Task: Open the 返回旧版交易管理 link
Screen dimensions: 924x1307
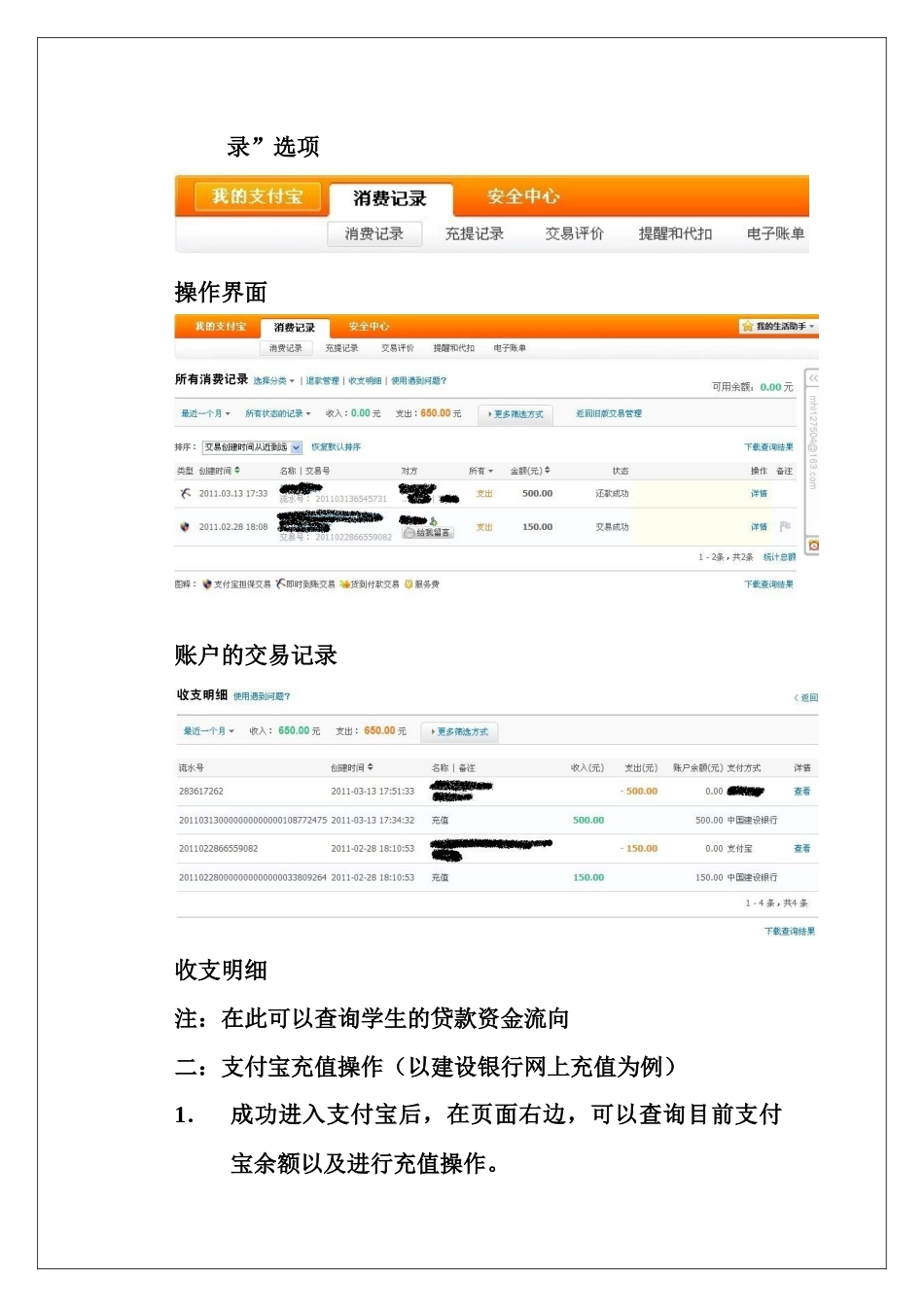Action: point(609,414)
